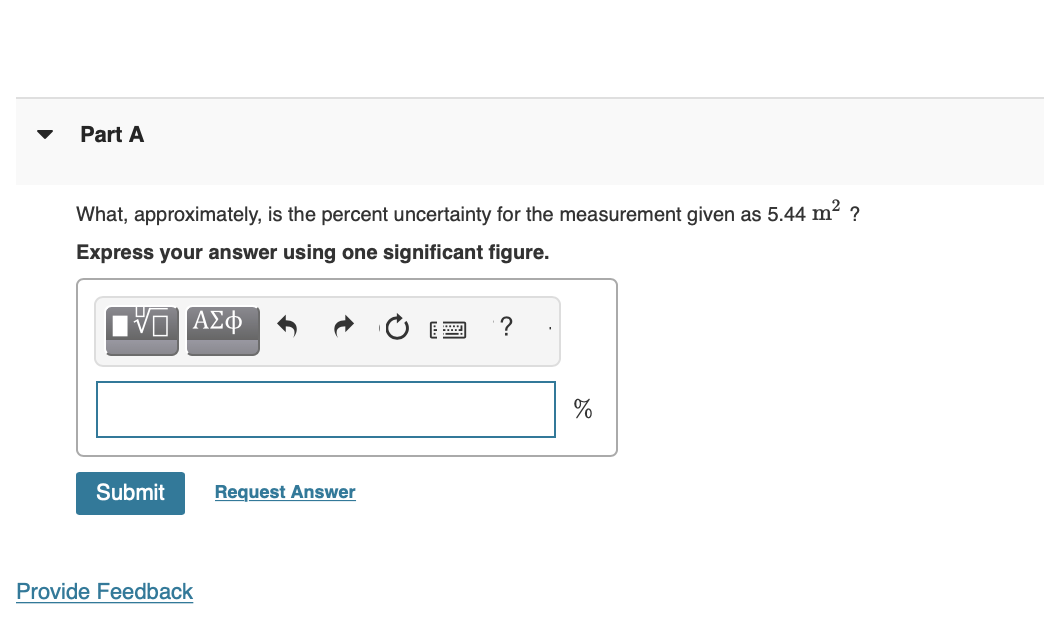Follow the Request Answer link
Image resolution: width=1044 pixels, height=640 pixels.
tap(285, 492)
